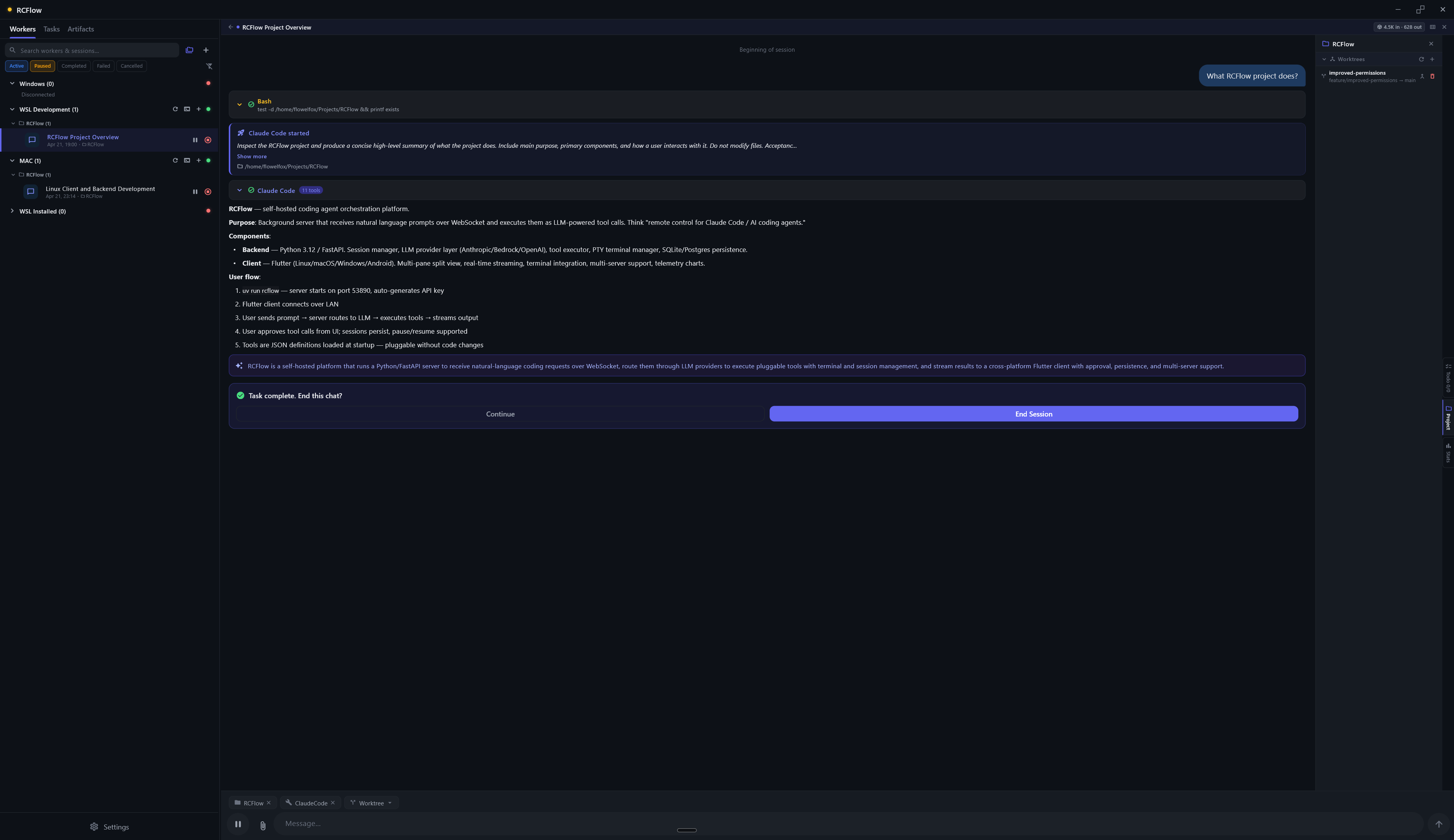
Task: Pause the RCFlow Project Overview session
Action: point(195,140)
